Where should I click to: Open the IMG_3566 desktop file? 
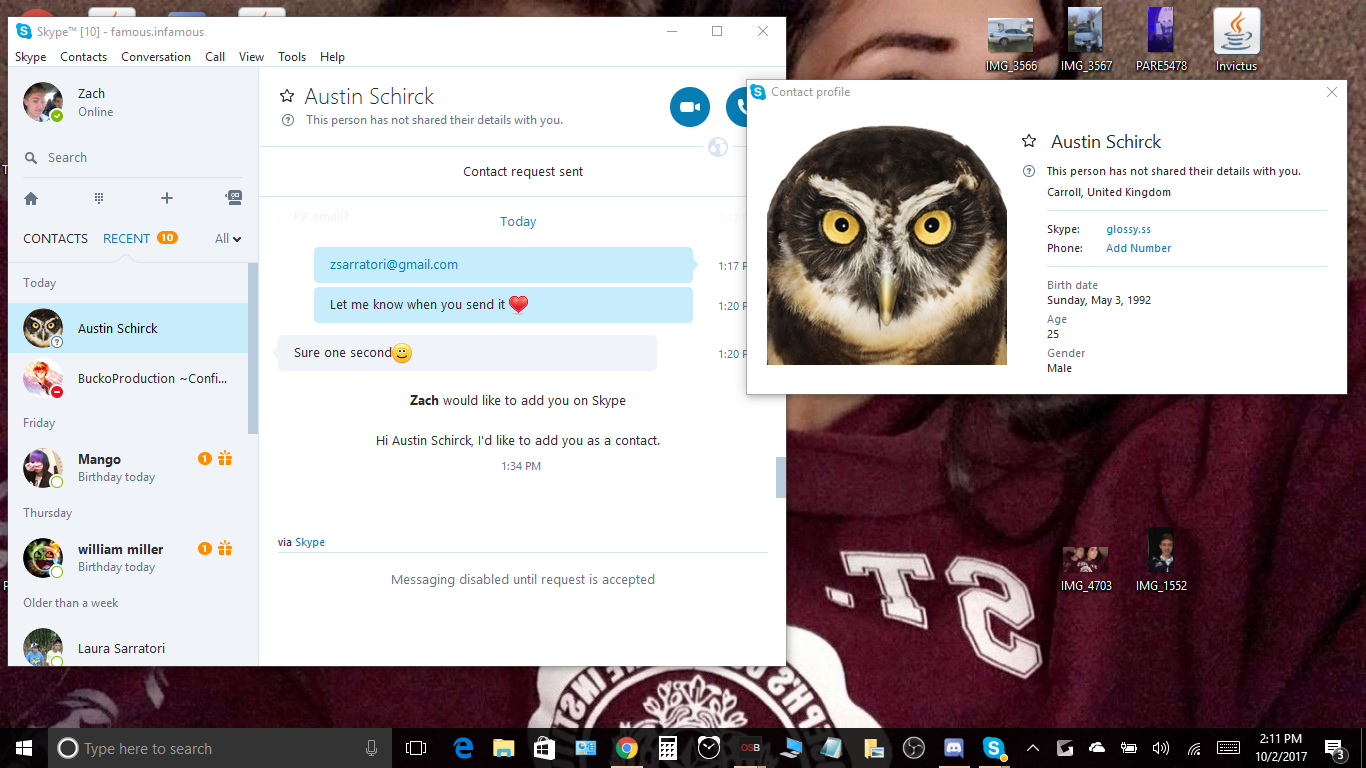click(x=1011, y=42)
